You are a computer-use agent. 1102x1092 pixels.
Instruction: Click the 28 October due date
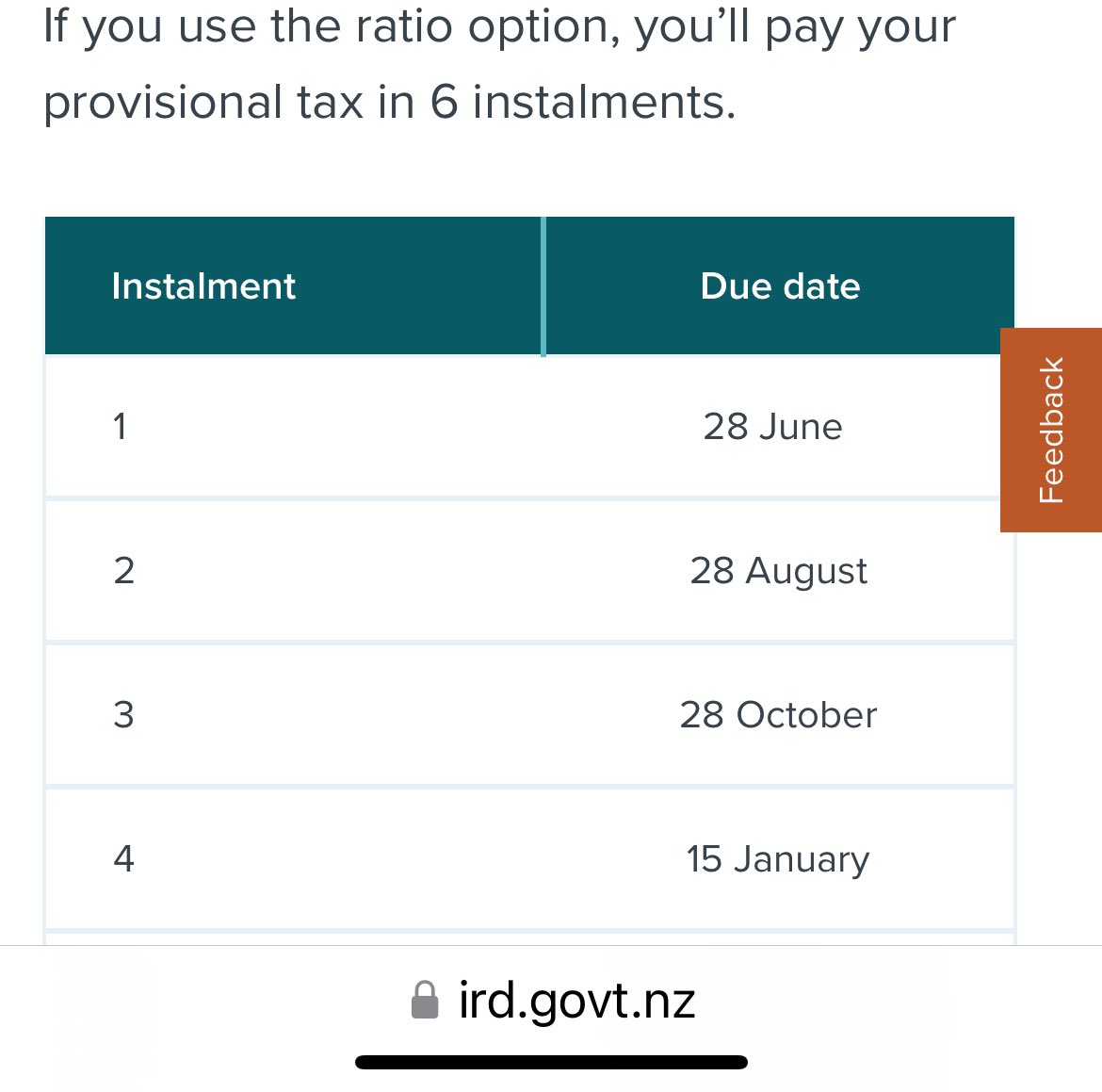(778, 715)
